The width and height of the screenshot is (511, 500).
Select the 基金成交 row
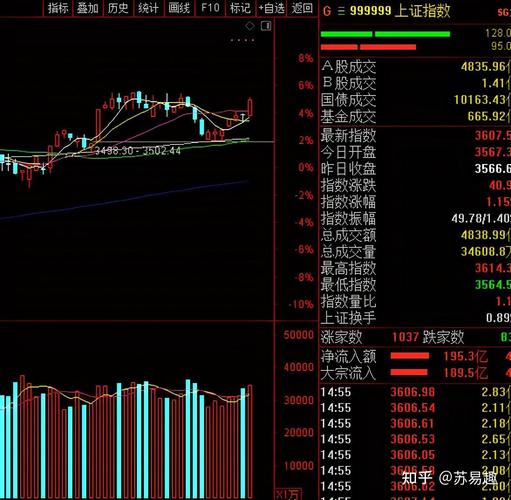click(416, 116)
